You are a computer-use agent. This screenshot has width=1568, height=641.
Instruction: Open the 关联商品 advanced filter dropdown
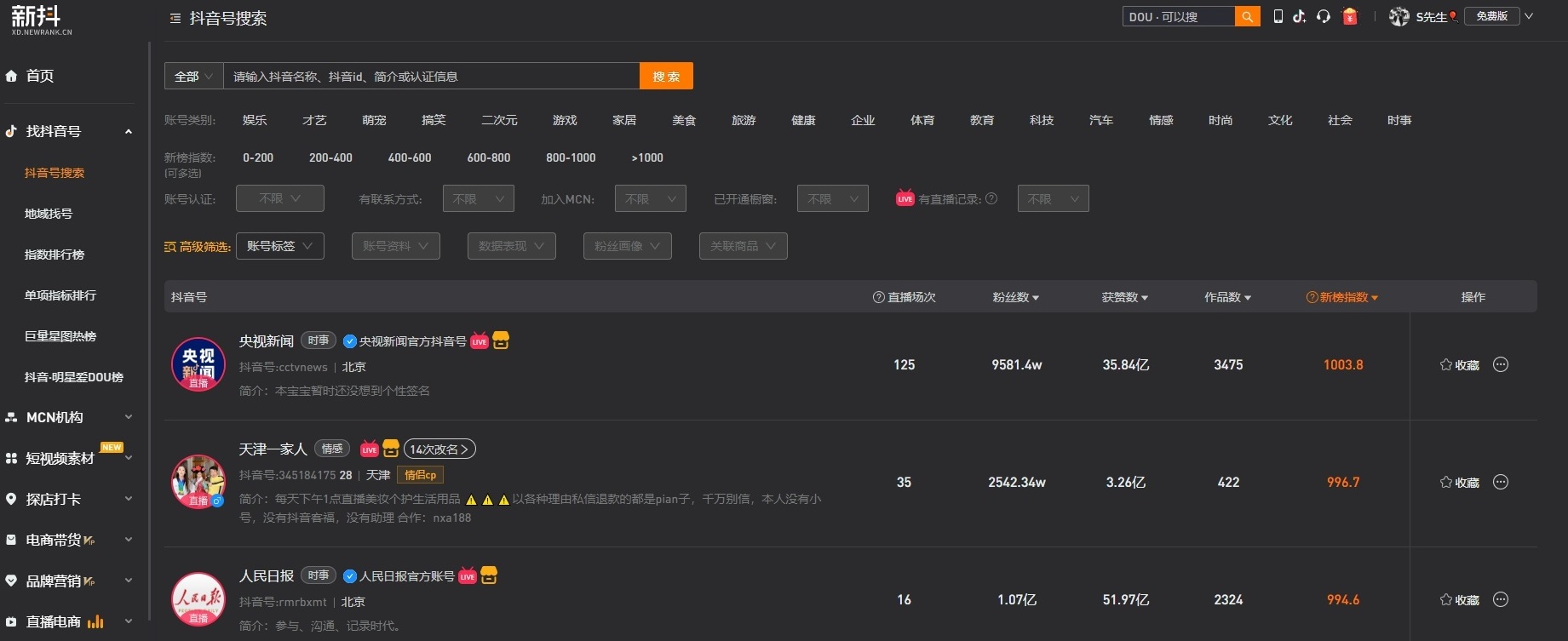(744, 246)
